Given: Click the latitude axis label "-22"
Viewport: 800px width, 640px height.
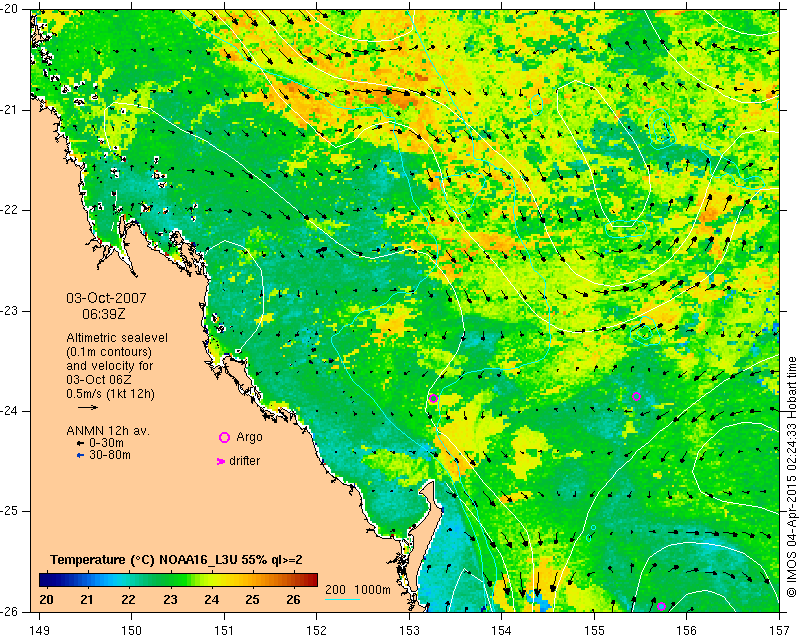Looking at the screenshot, I should [x=10, y=210].
